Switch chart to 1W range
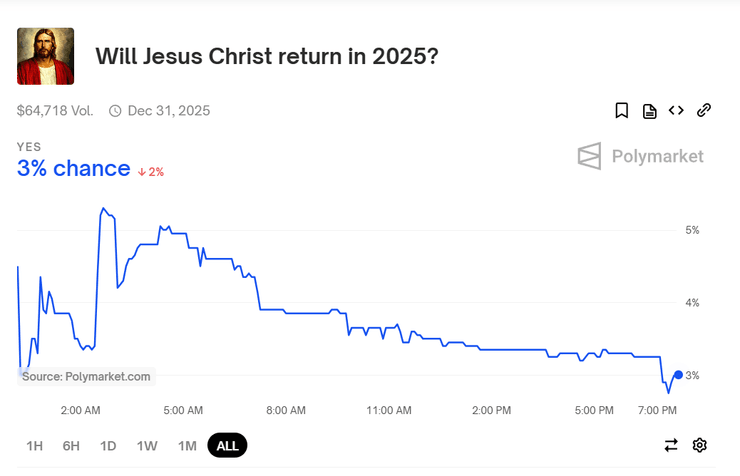The image size is (740, 476). 147,446
